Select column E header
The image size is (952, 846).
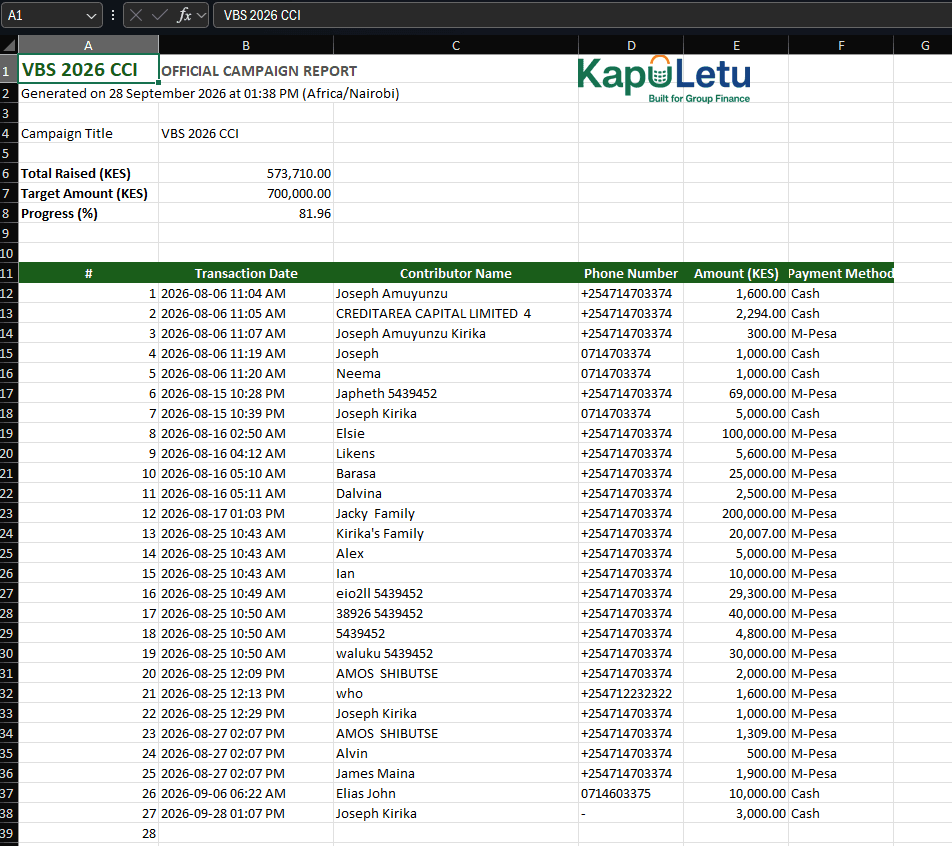[736, 45]
